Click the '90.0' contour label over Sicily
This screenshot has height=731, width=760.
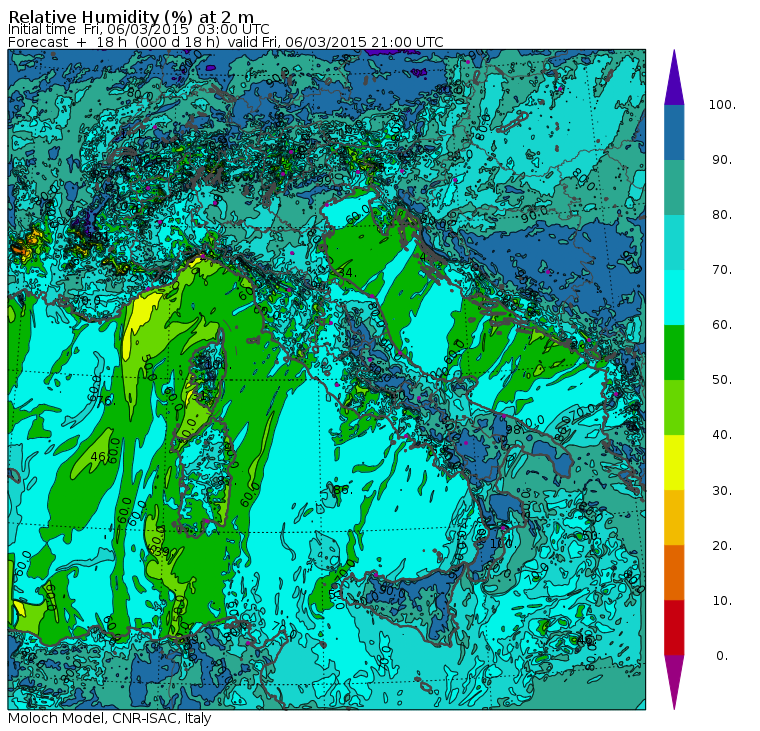(x=393, y=591)
